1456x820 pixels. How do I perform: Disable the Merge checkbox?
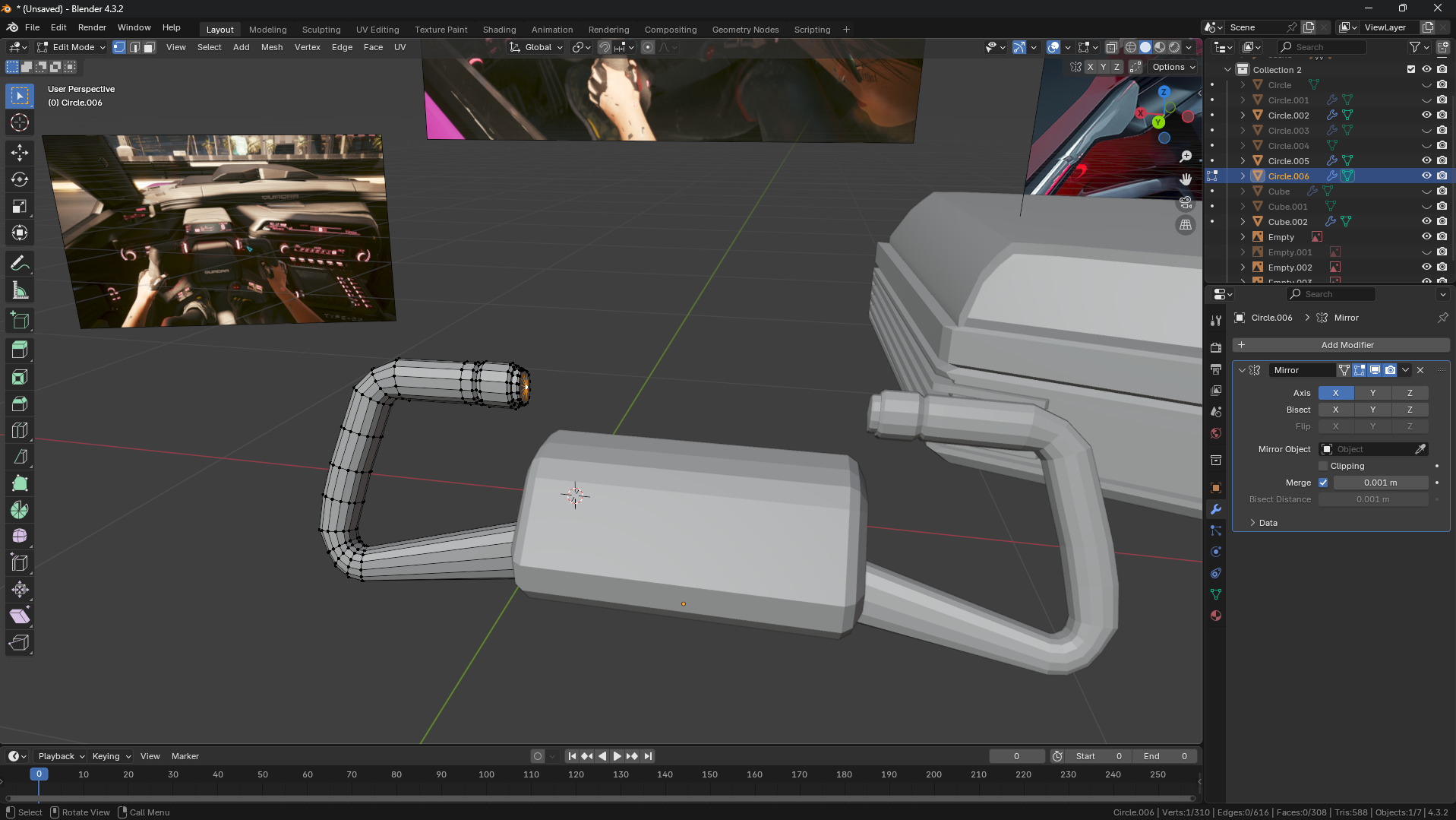(x=1323, y=483)
